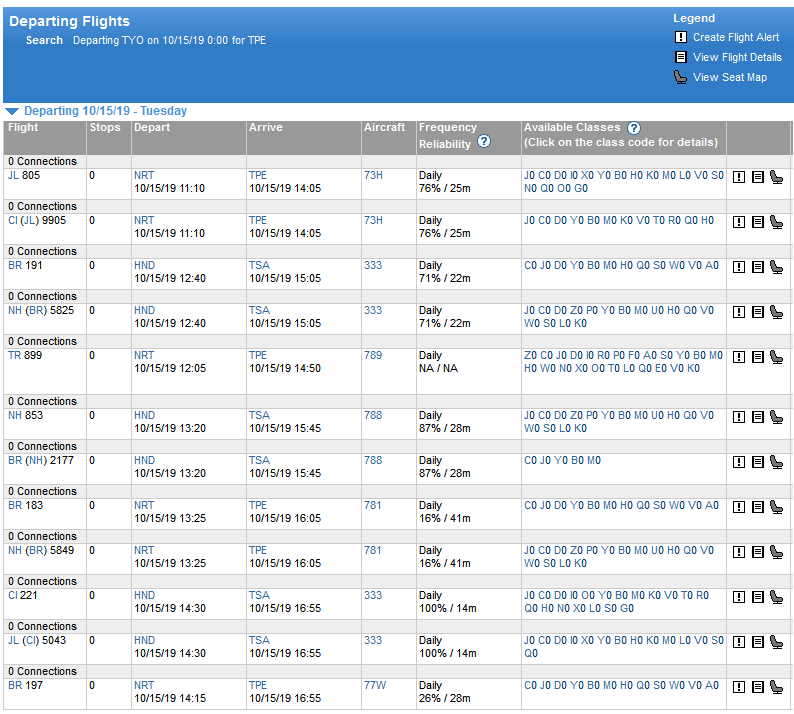Open seat map for NH 853
The image size is (794, 714).
click(776, 417)
